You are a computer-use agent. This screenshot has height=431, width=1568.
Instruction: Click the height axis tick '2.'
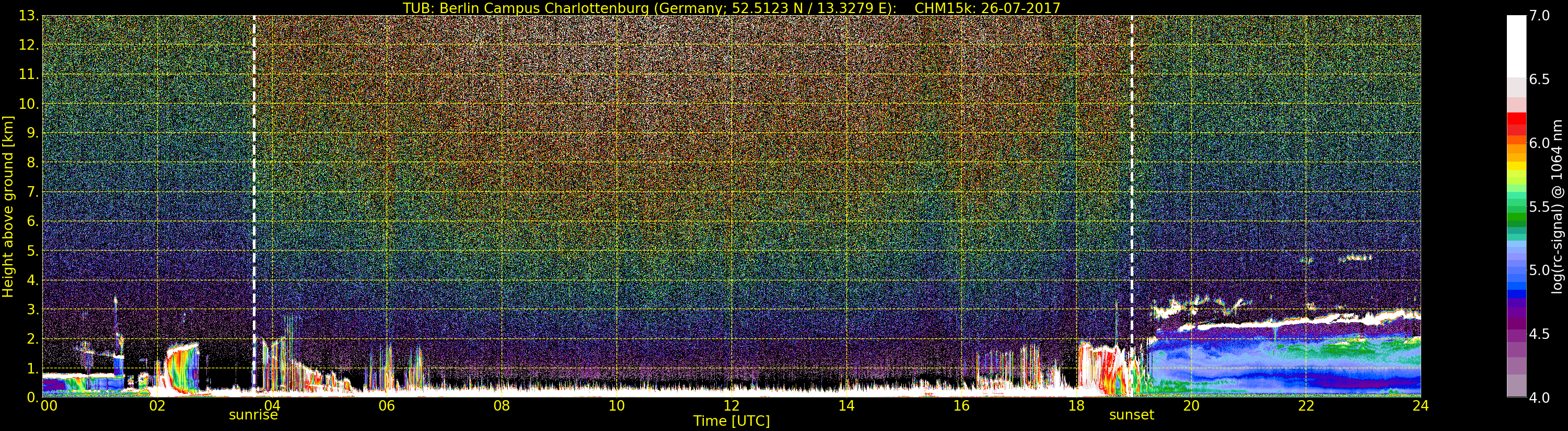pyautogui.click(x=33, y=338)
